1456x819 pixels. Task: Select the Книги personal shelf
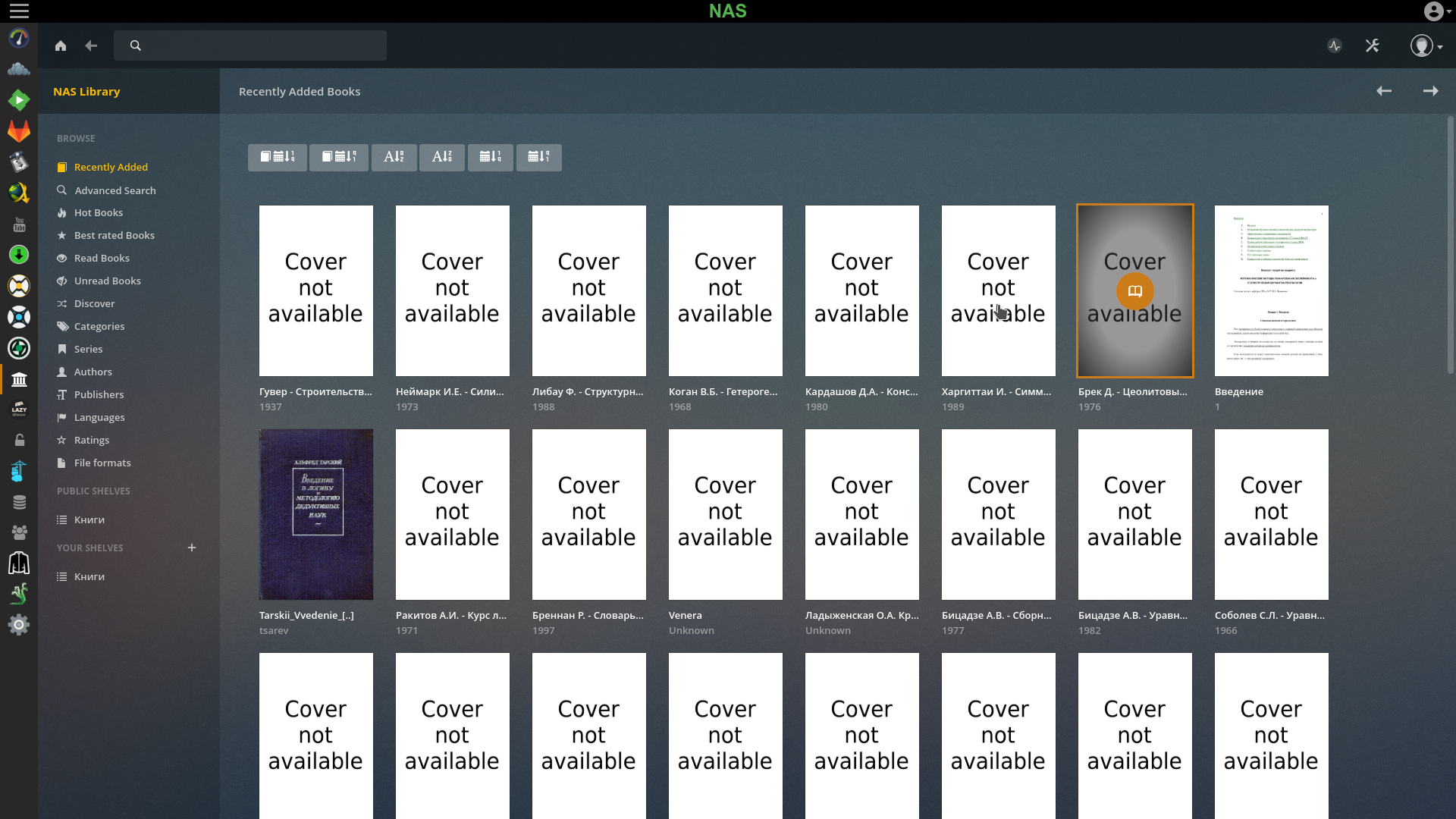click(89, 576)
